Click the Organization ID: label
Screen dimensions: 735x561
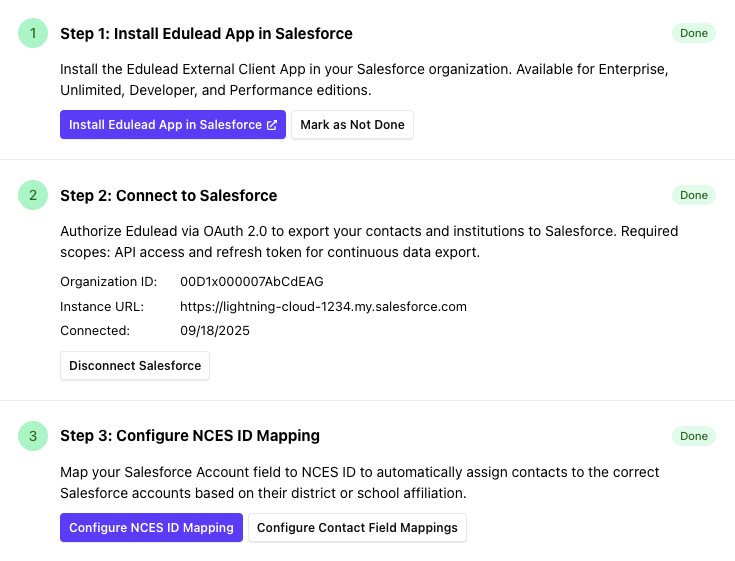109,282
